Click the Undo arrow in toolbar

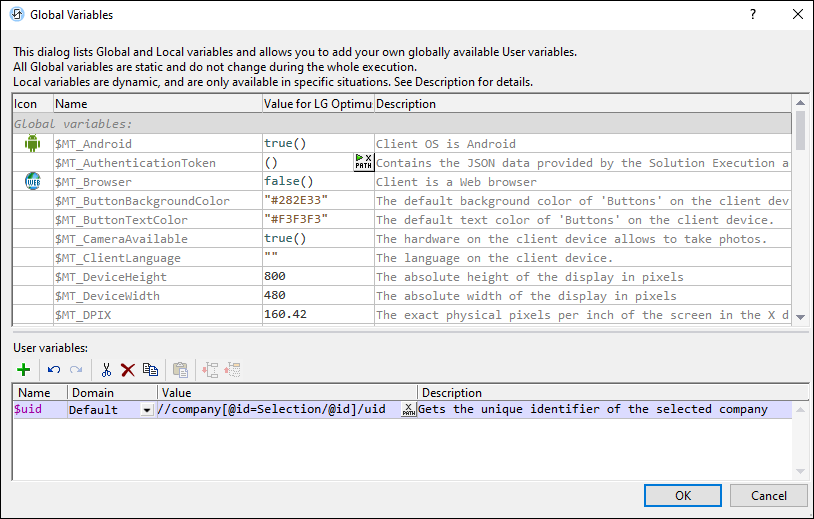click(53, 369)
